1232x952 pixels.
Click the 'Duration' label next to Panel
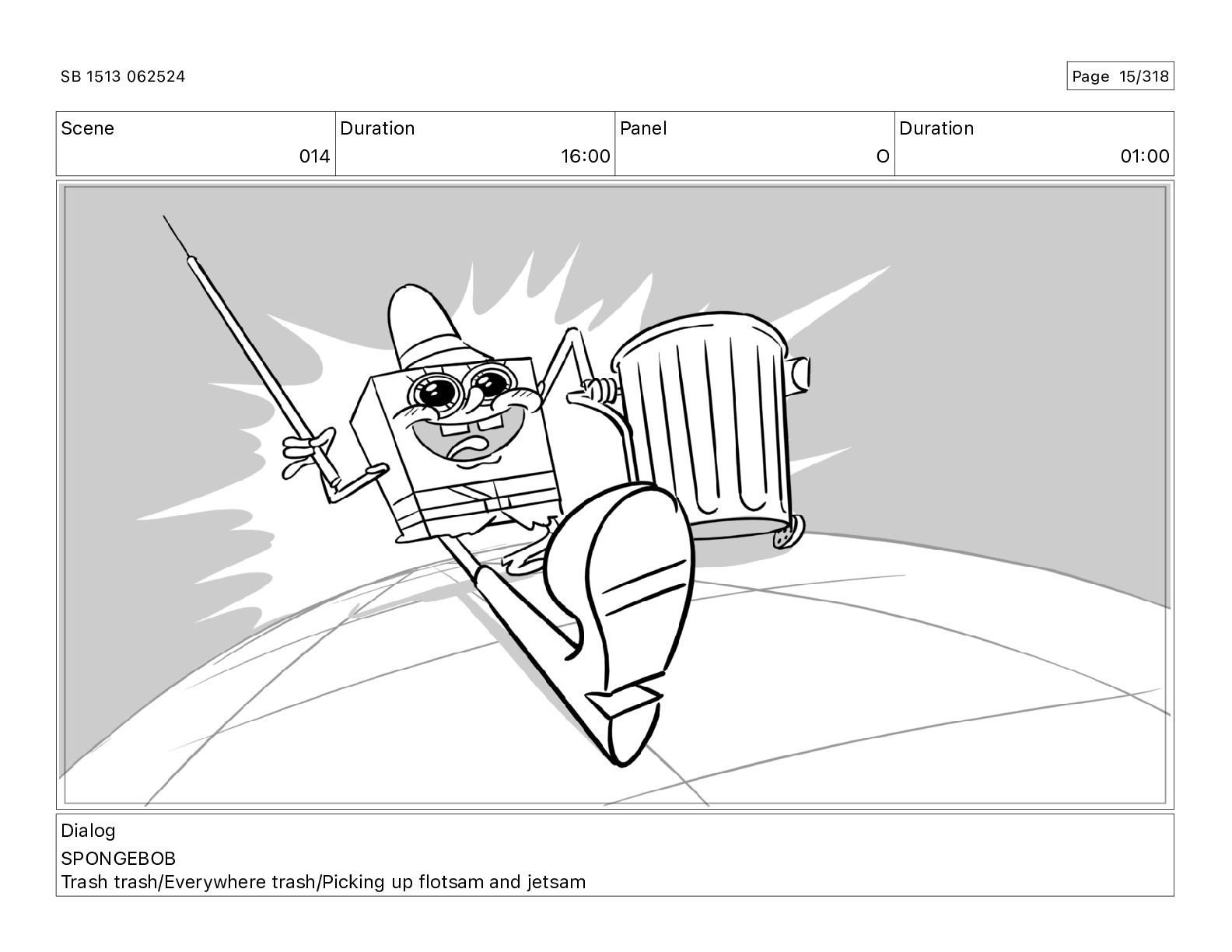pos(936,128)
